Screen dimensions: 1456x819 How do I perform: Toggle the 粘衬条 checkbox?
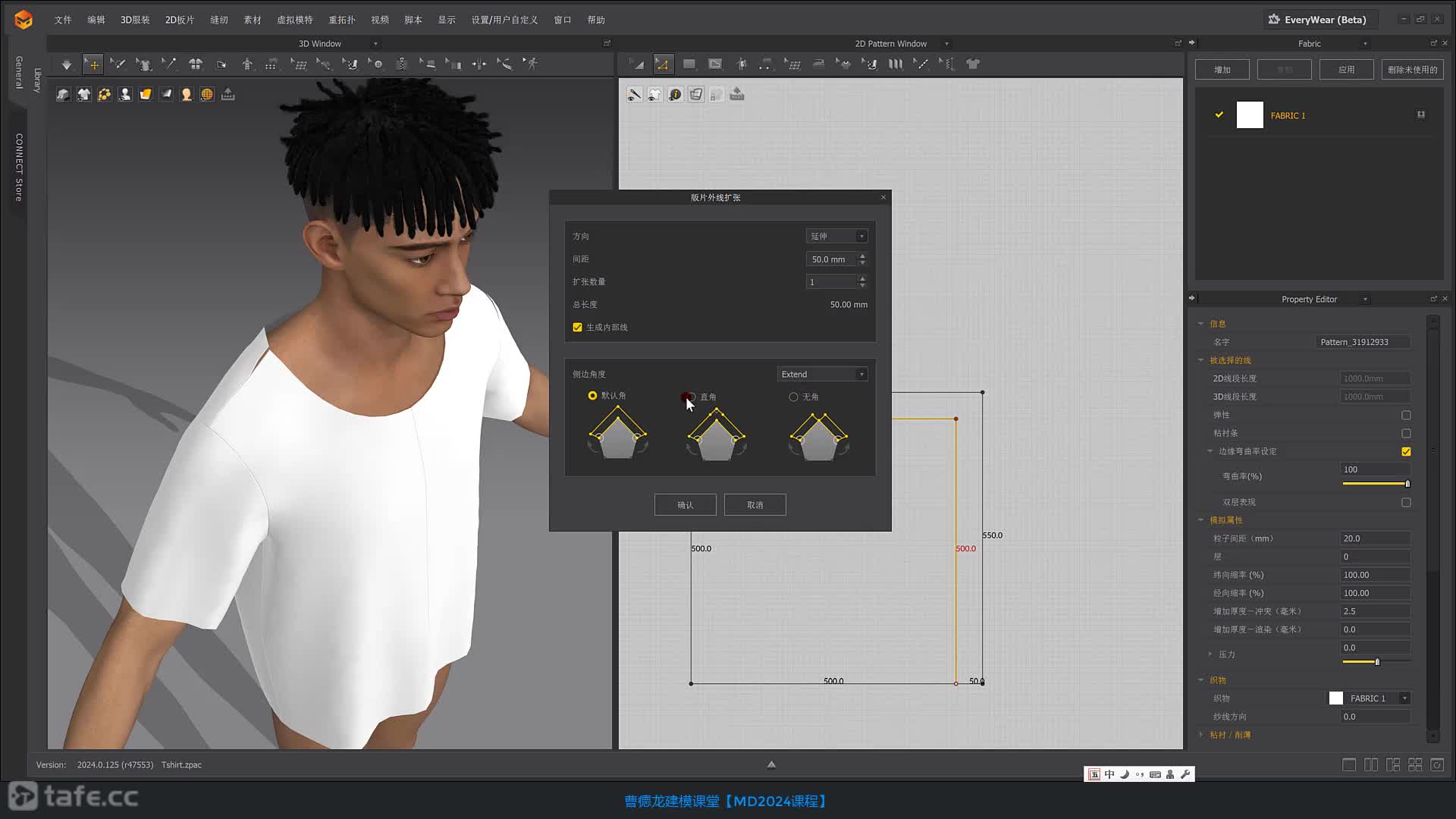point(1406,434)
